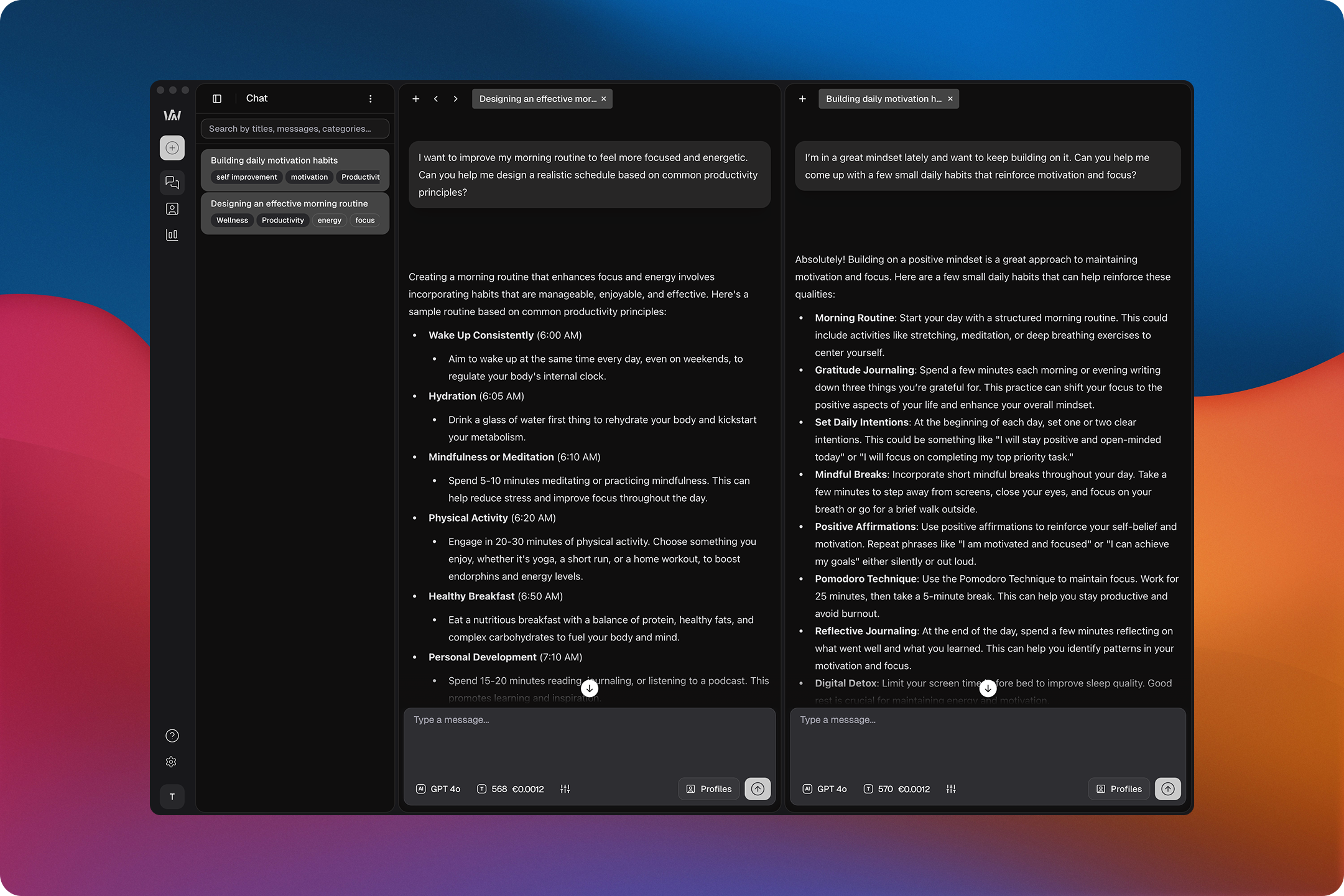Viewport: 1344px width, 896px height.
Task: Open the help question mark icon
Action: tap(172, 736)
